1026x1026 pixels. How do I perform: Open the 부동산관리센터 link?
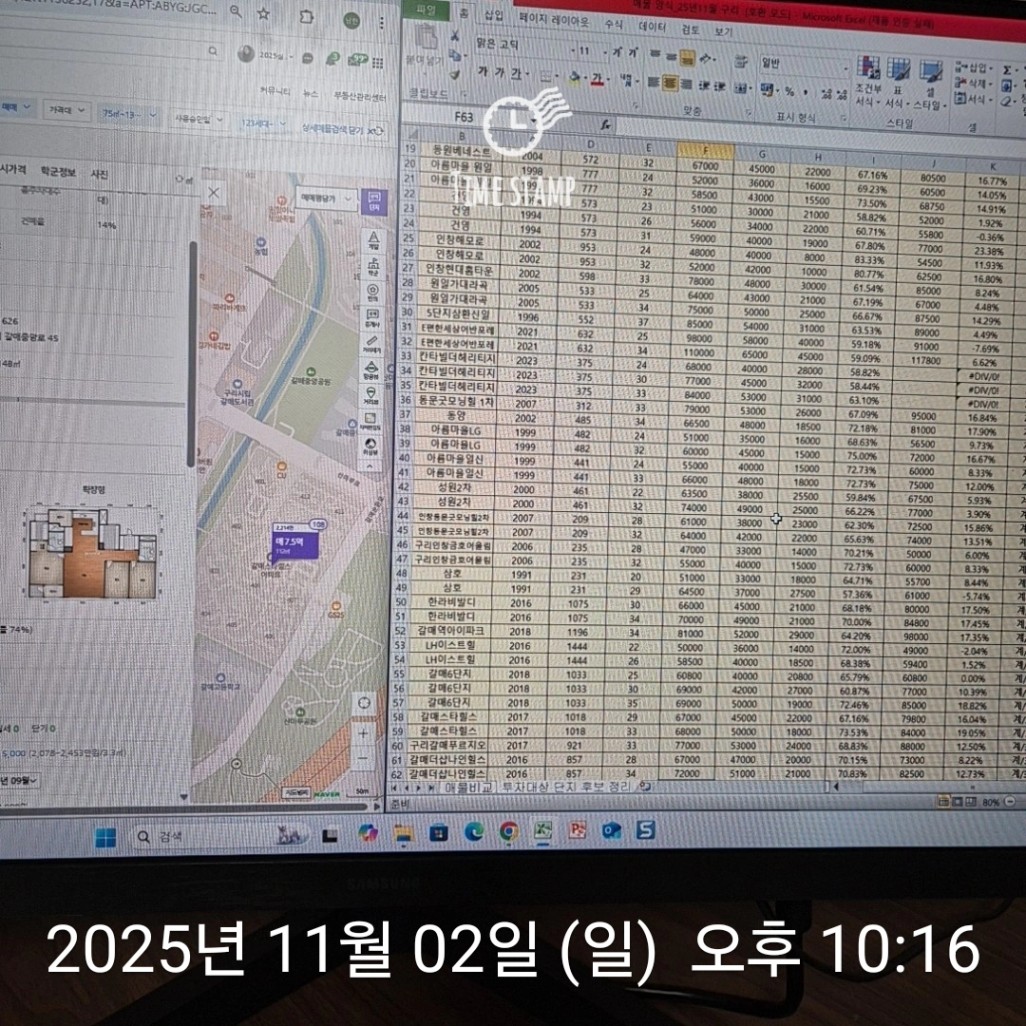point(359,97)
